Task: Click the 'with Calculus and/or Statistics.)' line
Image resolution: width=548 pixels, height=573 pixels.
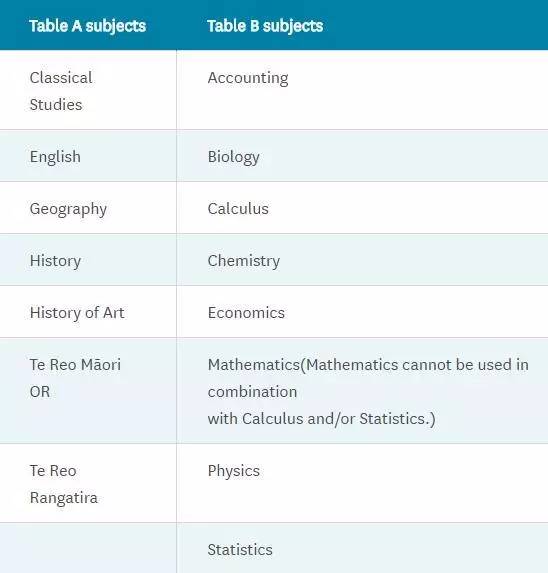Action: [321, 419]
